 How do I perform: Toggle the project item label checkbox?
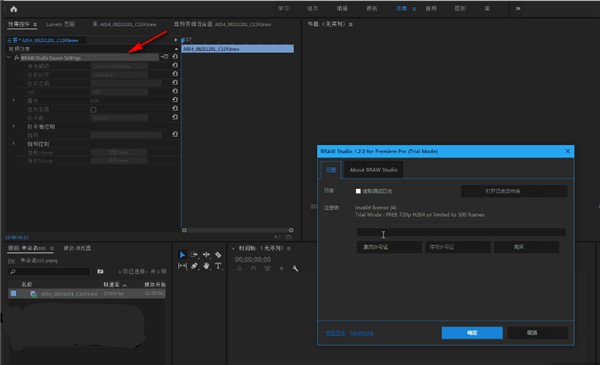click(x=13, y=293)
